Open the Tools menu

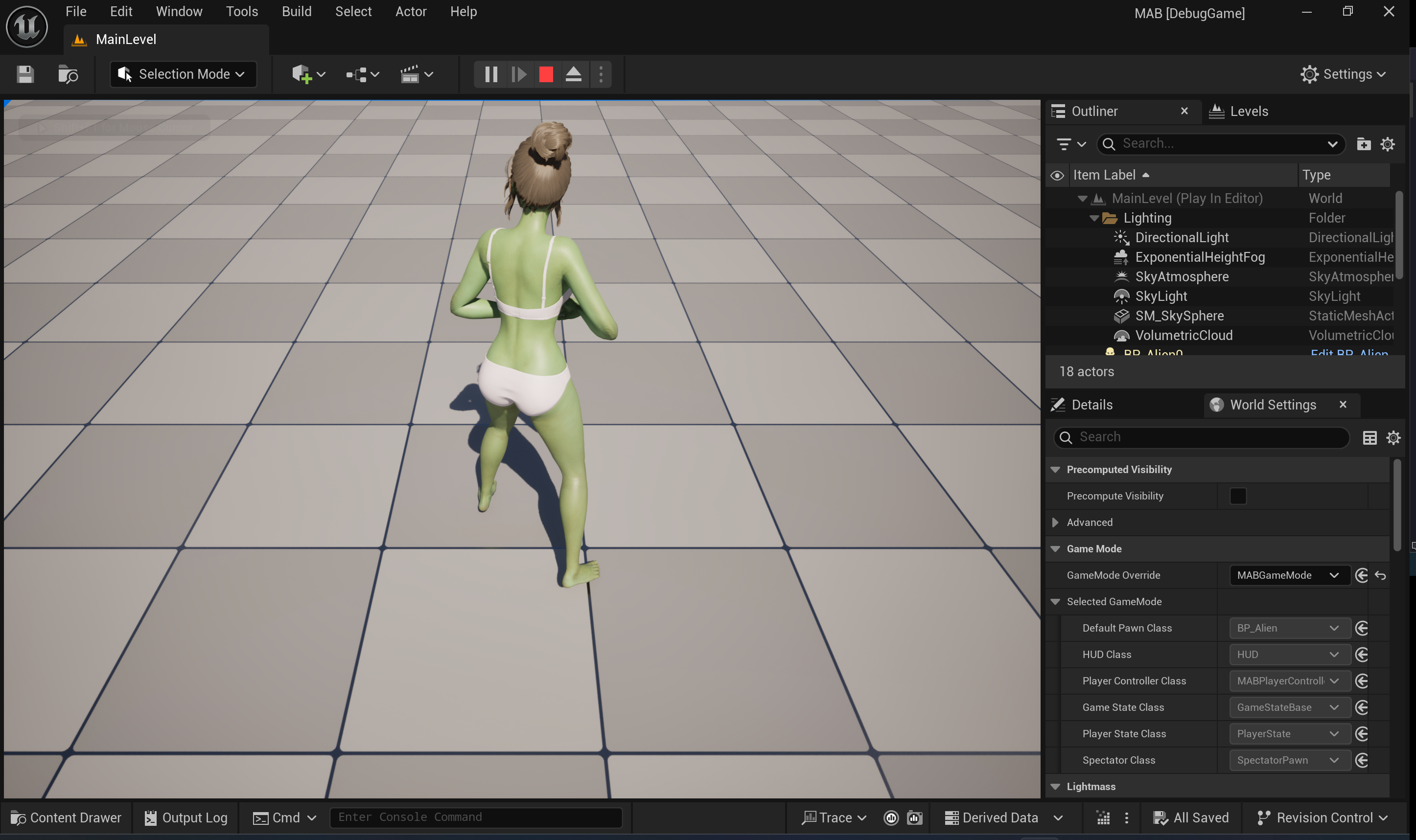(242, 11)
